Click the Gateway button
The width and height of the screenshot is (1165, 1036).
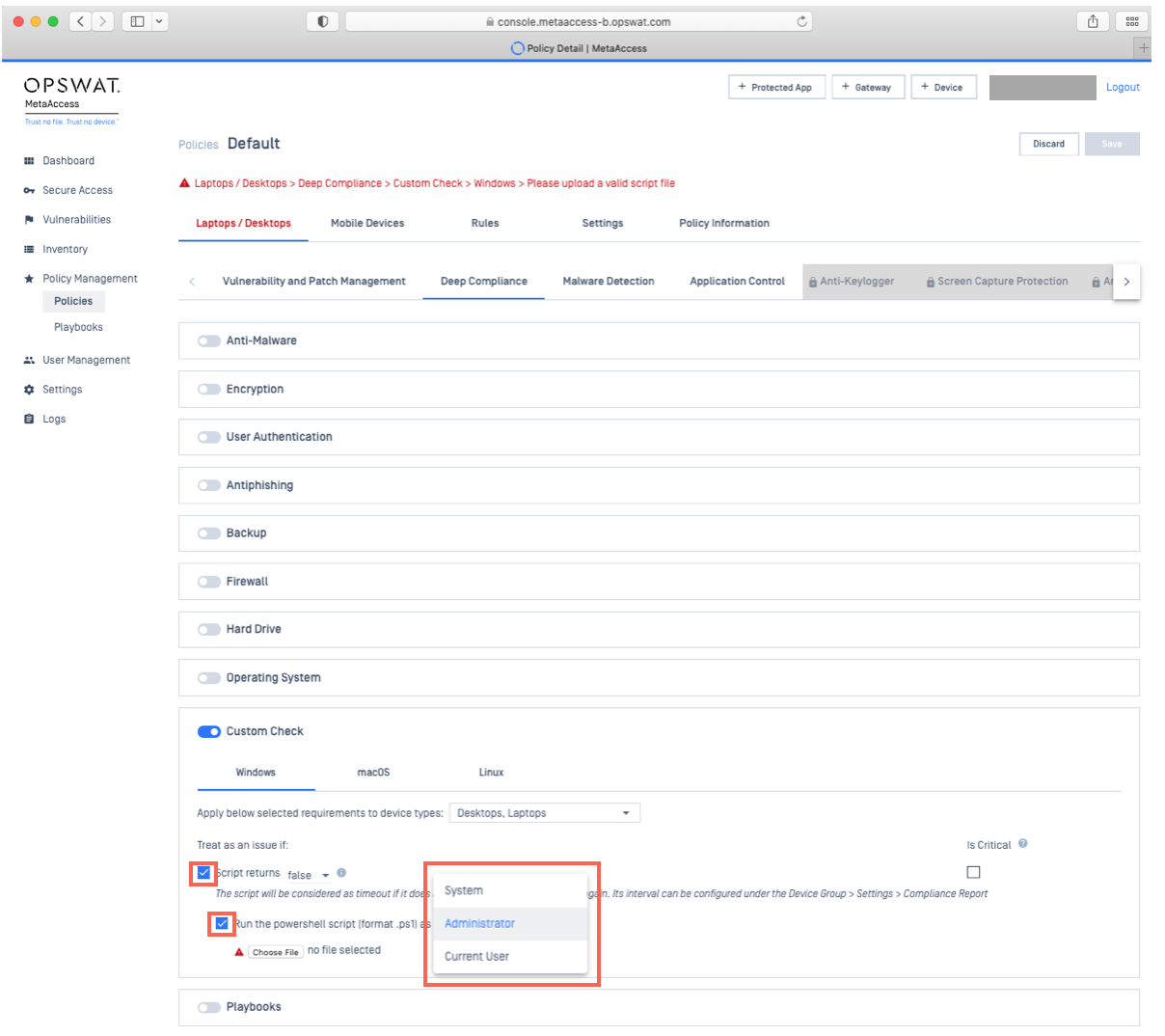click(868, 87)
